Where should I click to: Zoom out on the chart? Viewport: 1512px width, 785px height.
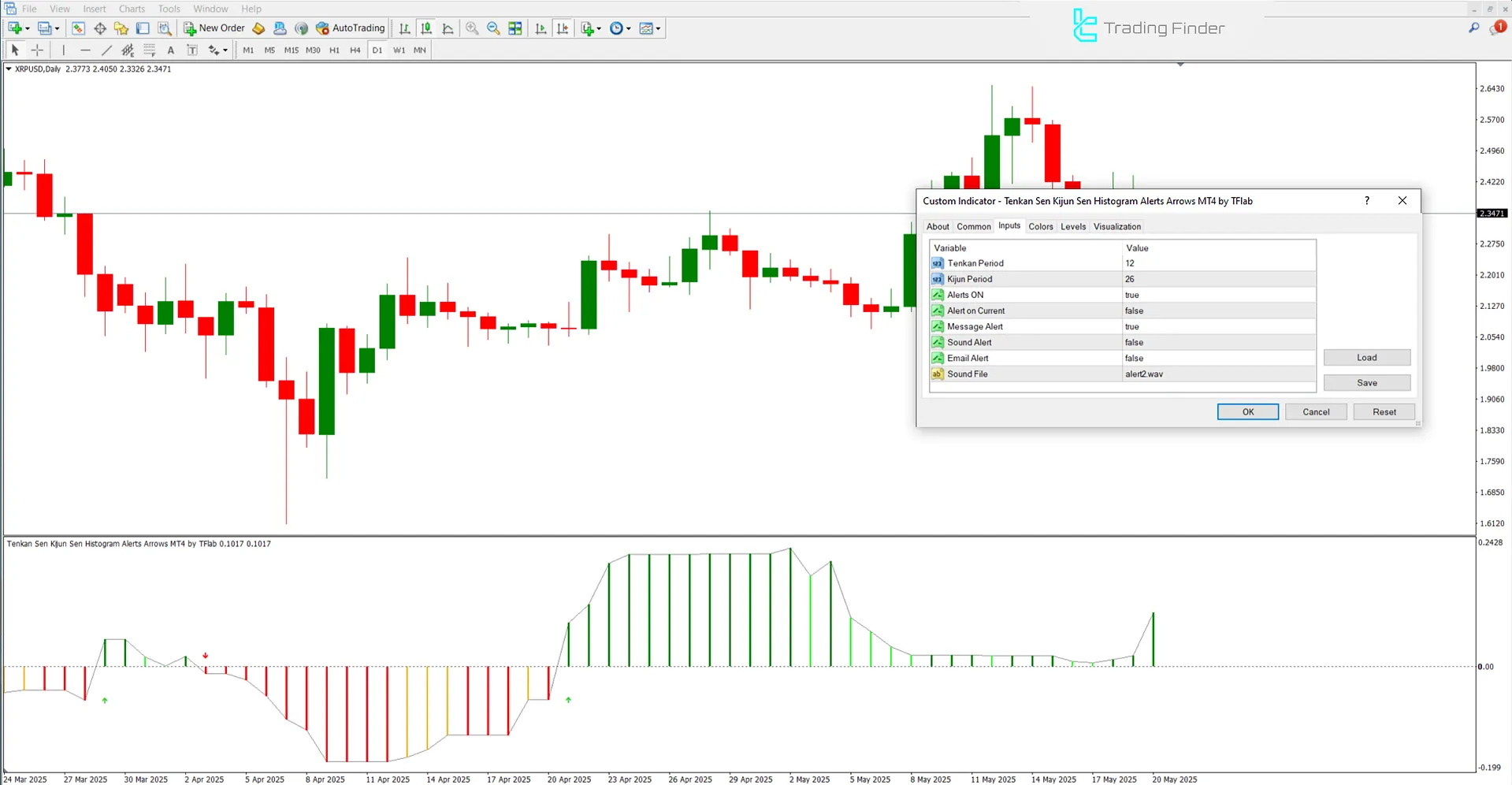pos(493,28)
